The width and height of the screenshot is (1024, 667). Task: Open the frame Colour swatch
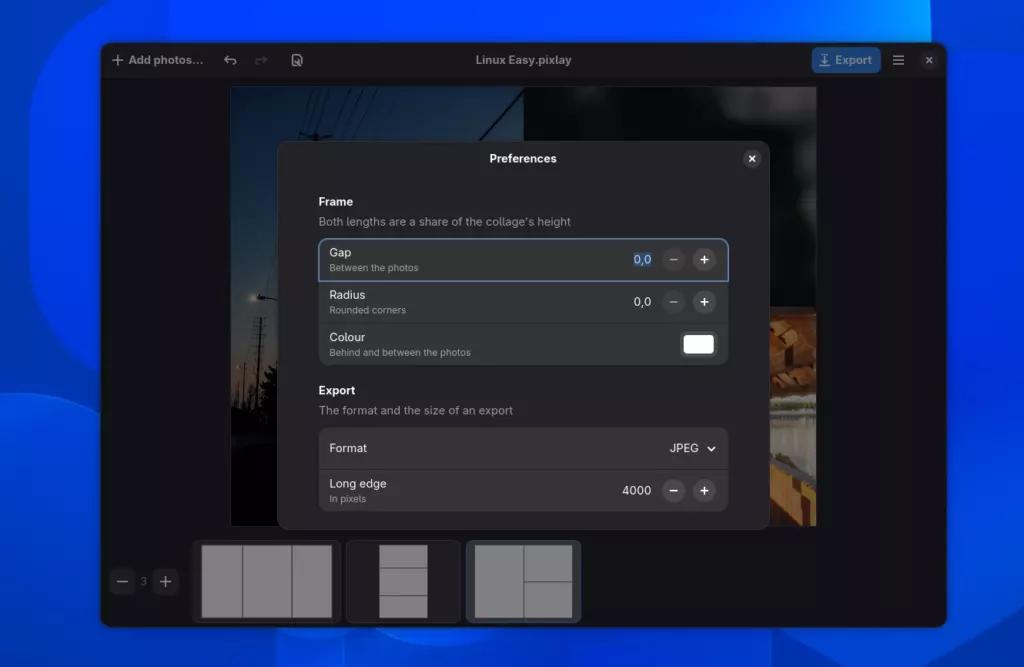pos(698,344)
